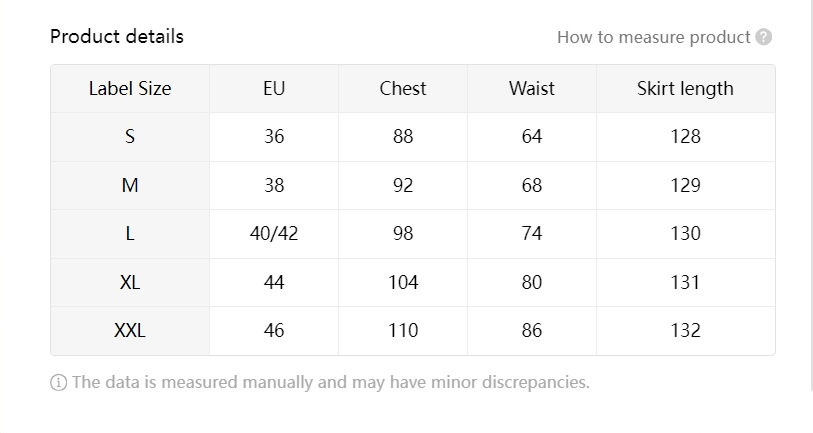Click the Product details heading
The height and width of the screenshot is (433, 813).
click(x=117, y=37)
